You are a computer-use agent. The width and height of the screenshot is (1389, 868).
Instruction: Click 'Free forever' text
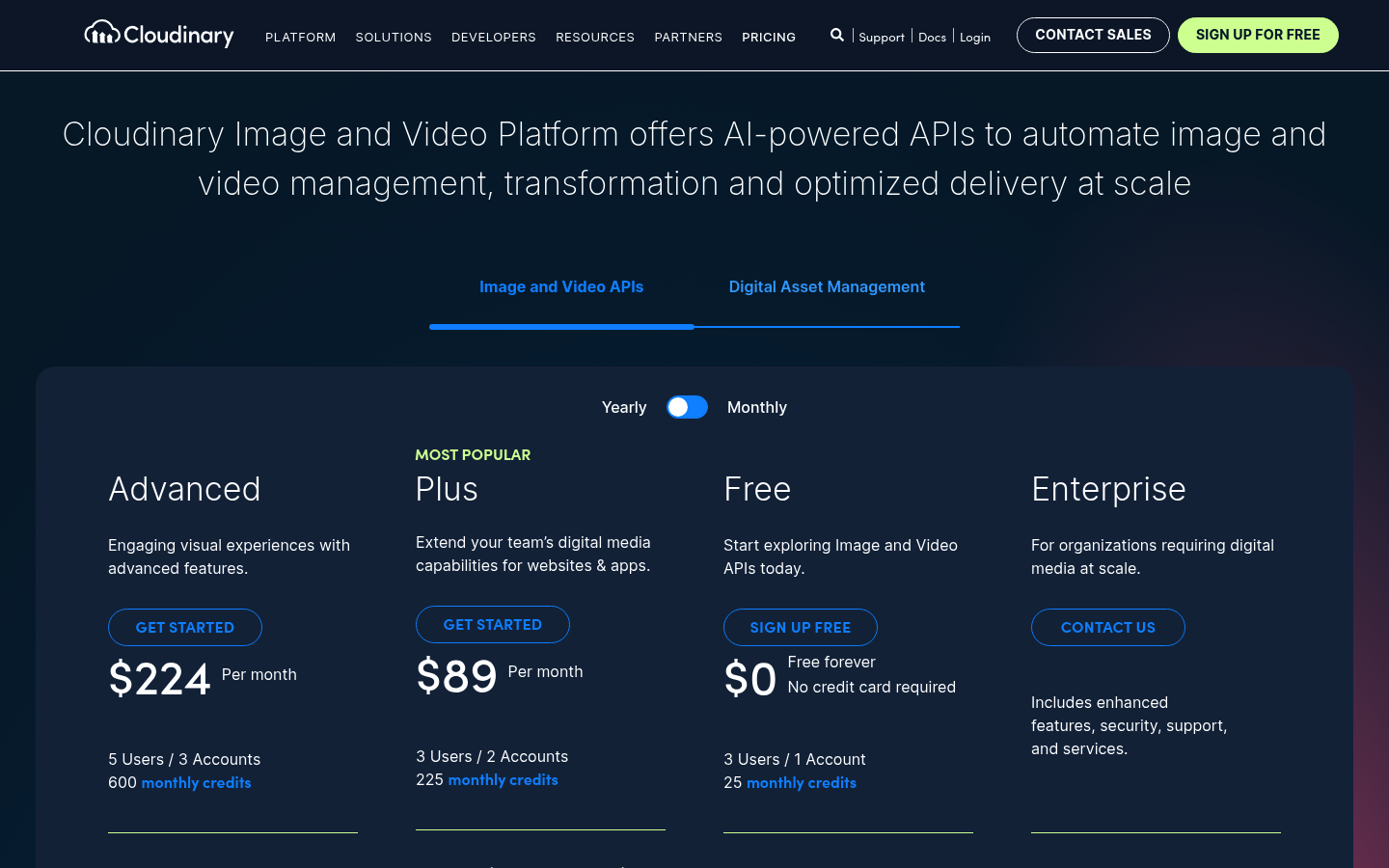831,662
